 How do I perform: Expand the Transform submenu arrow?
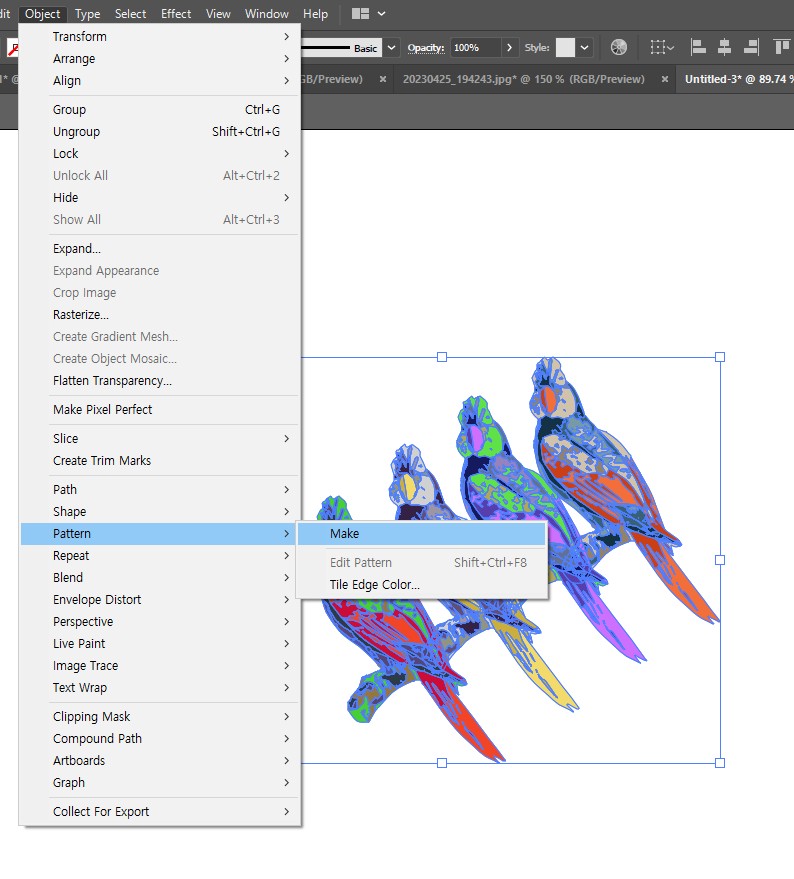click(x=287, y=36)
